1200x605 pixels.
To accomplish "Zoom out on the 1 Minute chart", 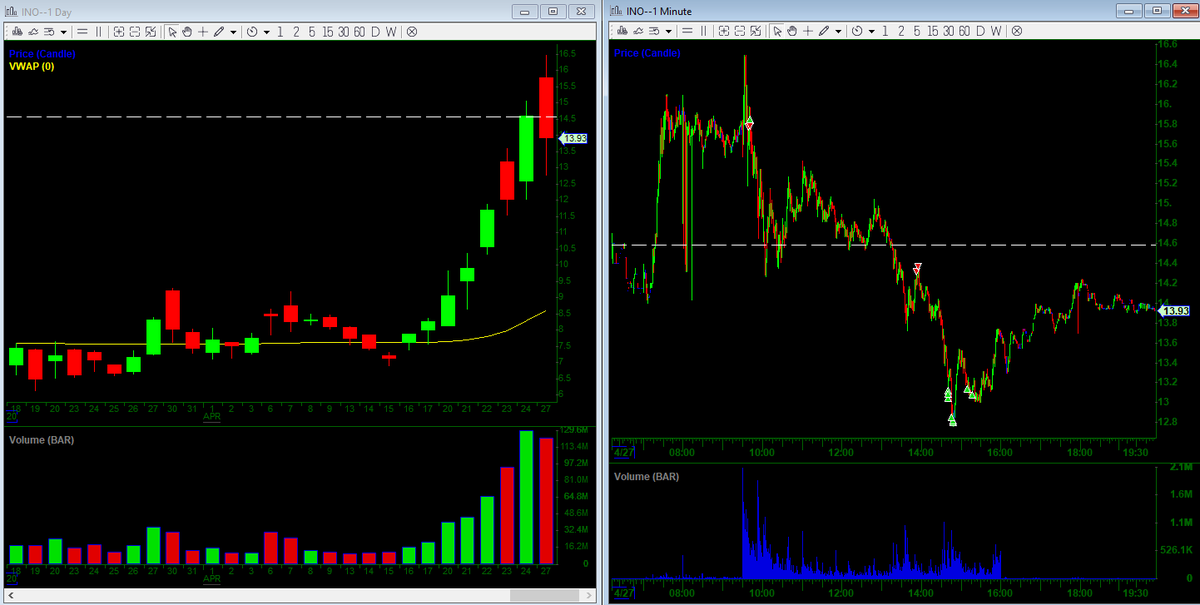I will (740, 31).
